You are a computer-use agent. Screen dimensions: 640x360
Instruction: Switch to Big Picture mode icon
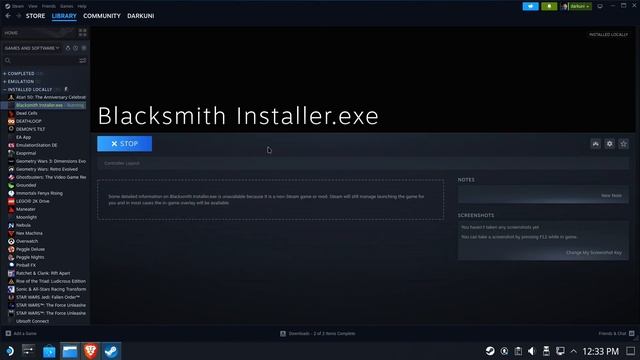pyautogui.click(x=600, y=6)
